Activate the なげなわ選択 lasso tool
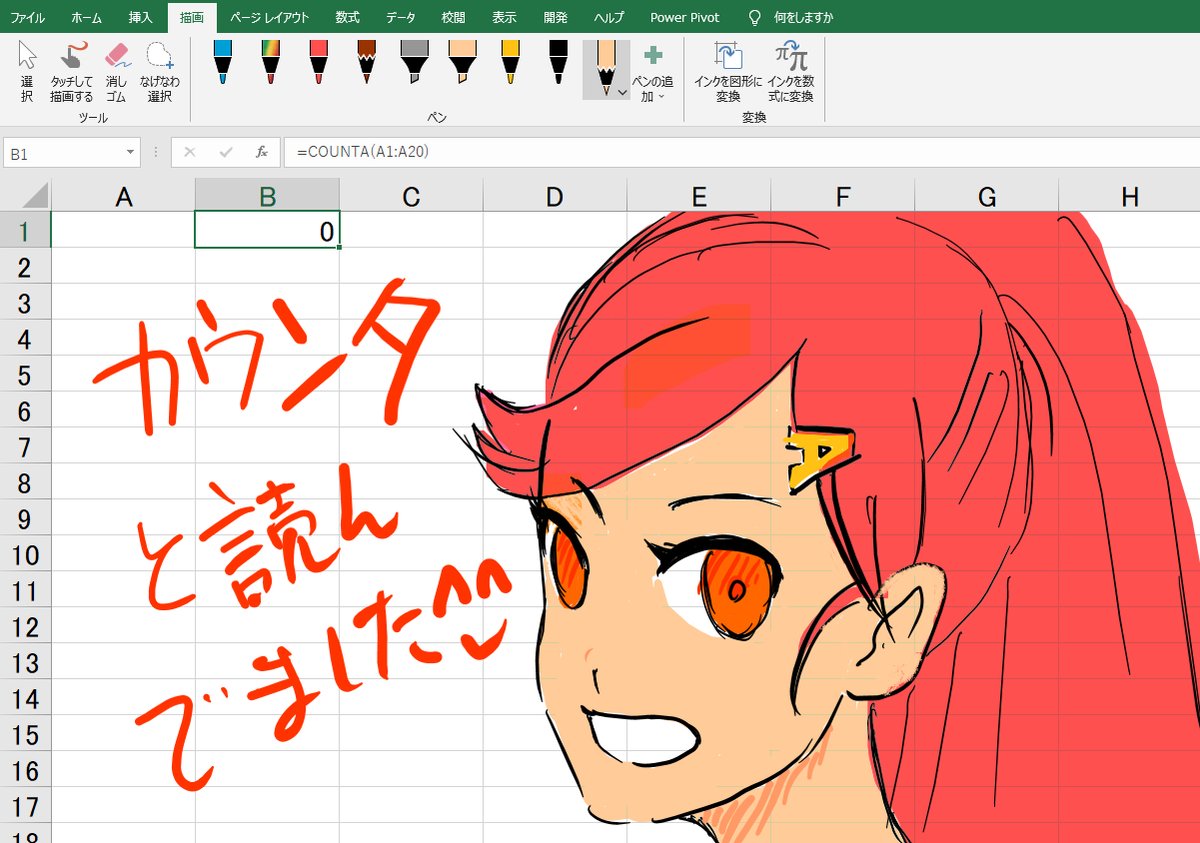This screenshot has width=1200, height=843. point(159,72)
